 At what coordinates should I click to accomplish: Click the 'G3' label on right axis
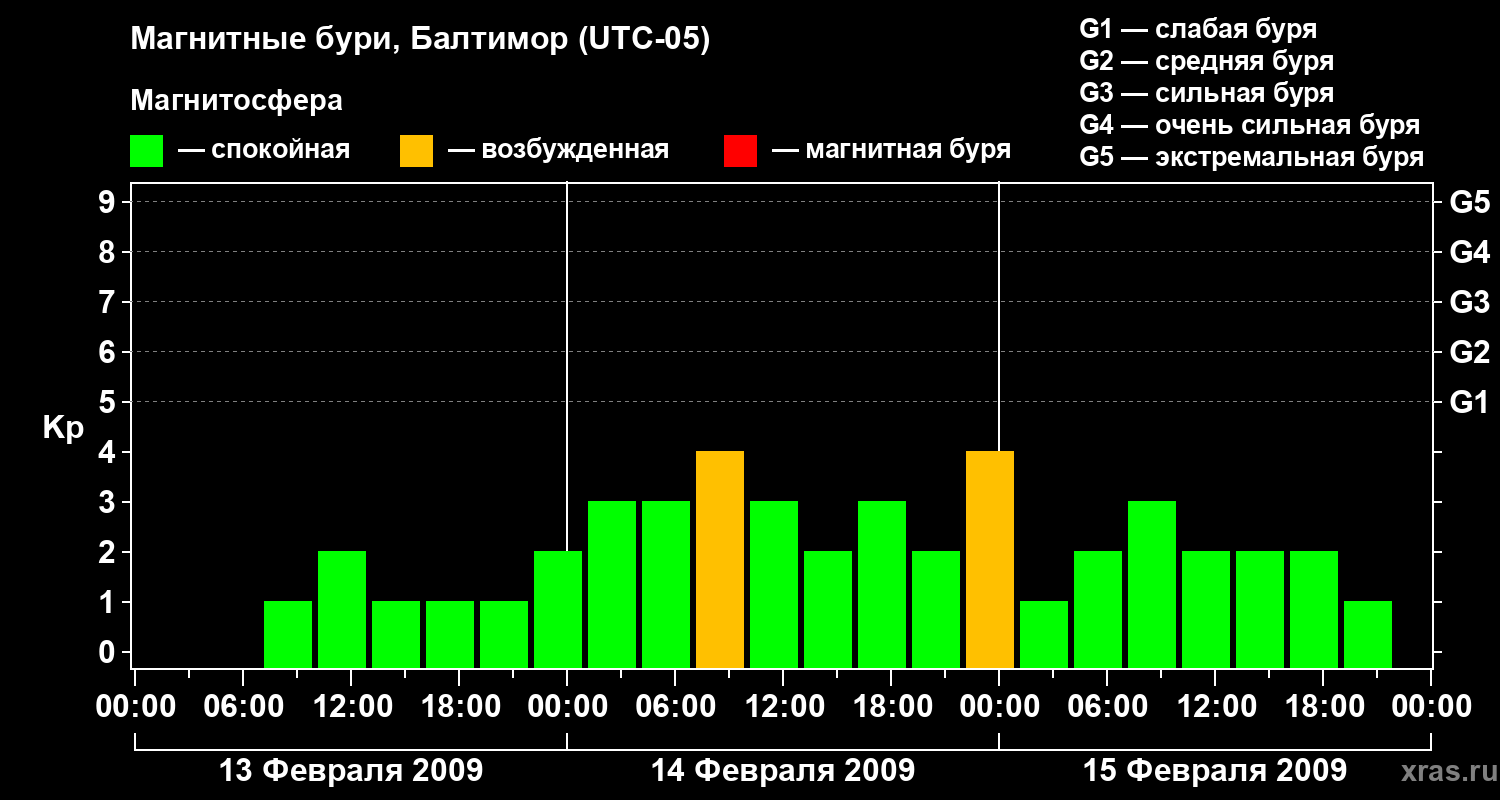click(1470, 302)
